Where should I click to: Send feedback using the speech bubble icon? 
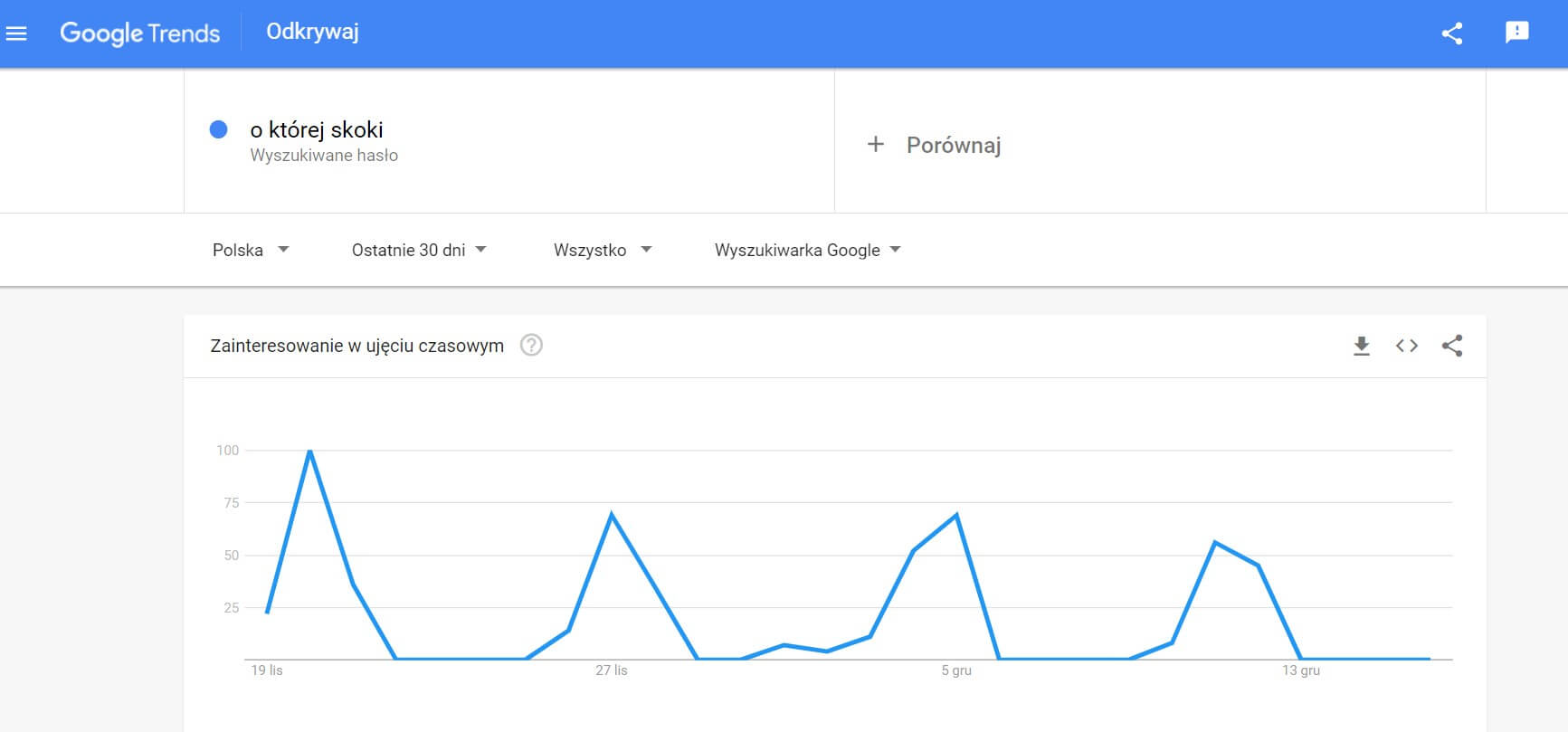[1516, 33]
